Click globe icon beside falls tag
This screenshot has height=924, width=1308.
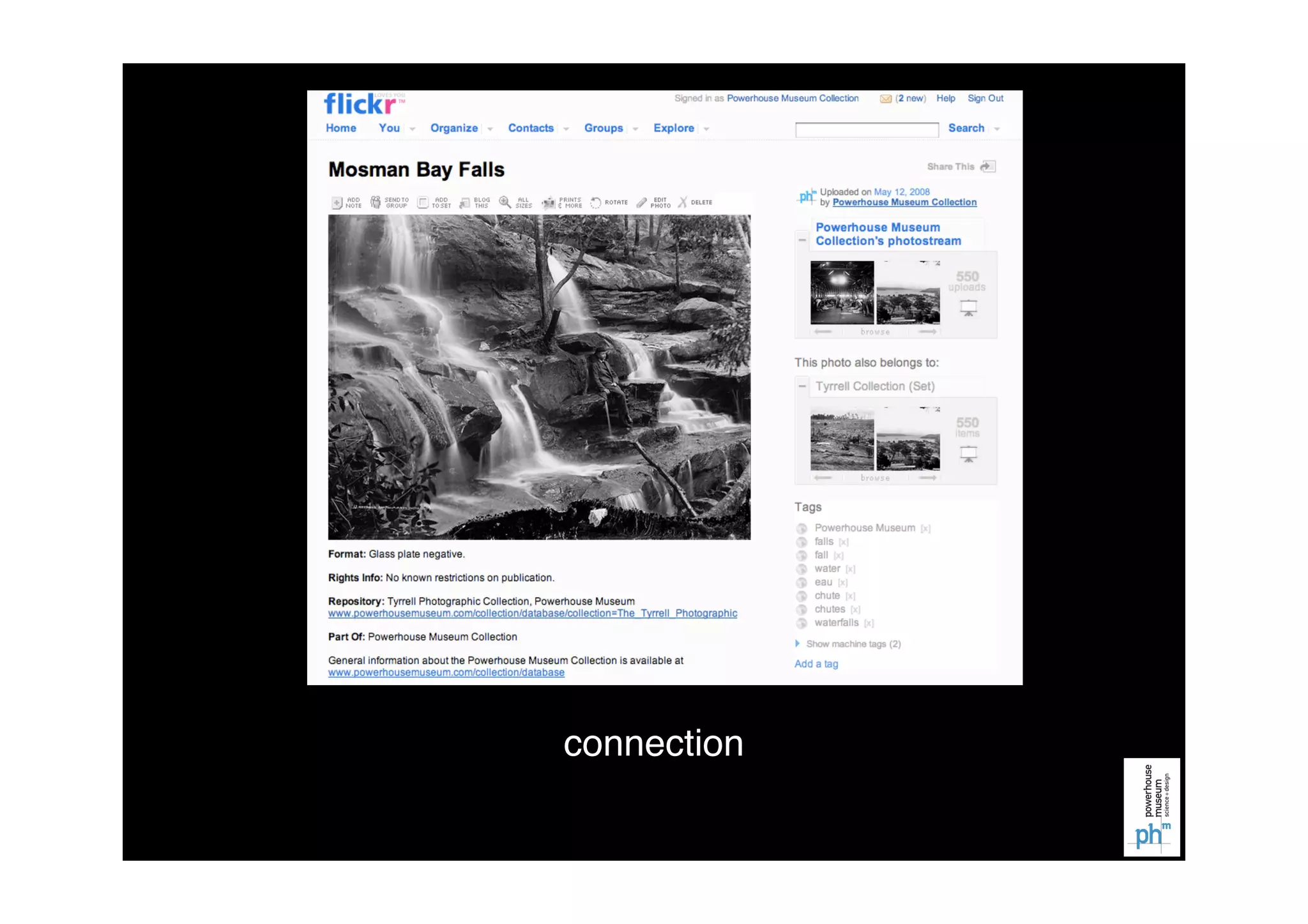(x=802, y=542)
